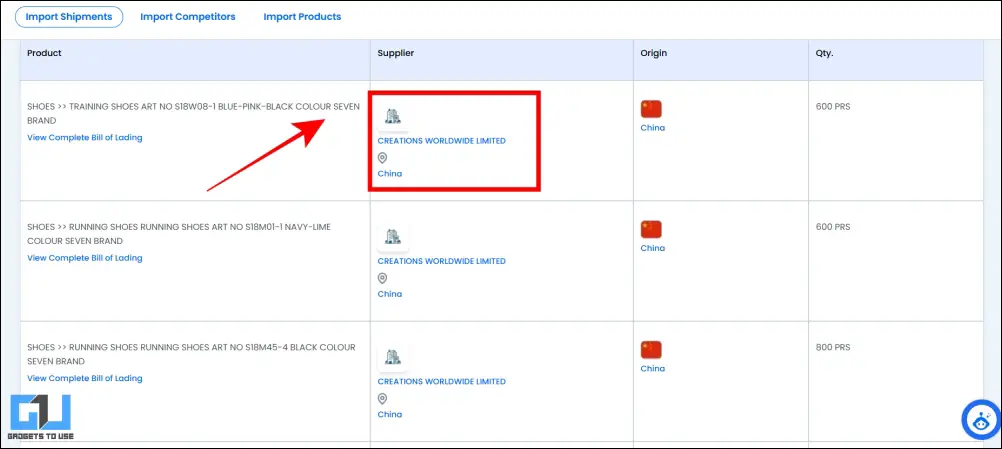Click origin China link in S18M45-4 row
The image size is (1002, 449).
click(x=652, y=369)
